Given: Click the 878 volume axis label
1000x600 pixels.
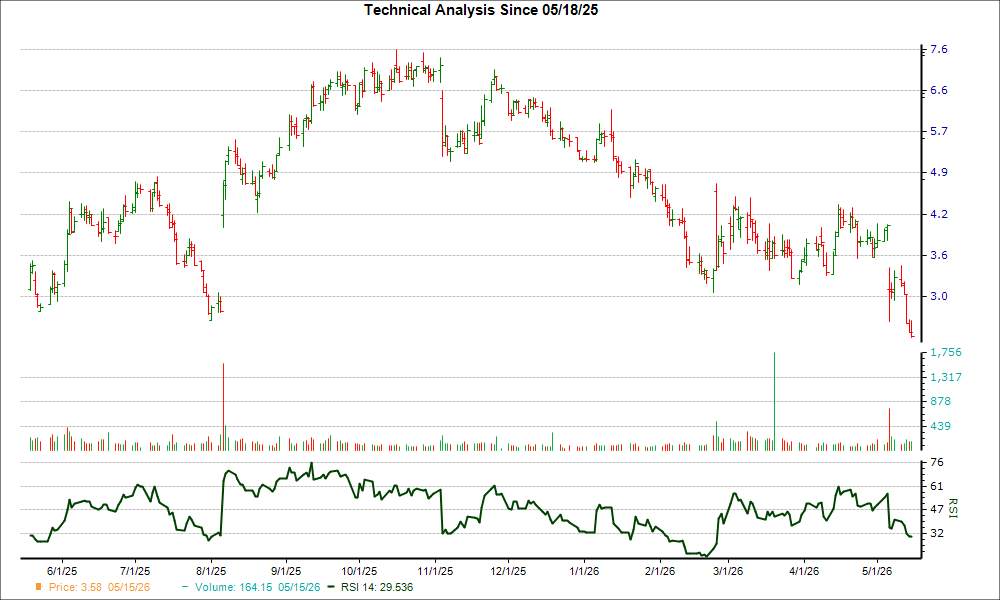Looking at the screenshot, I should point(941,401).
